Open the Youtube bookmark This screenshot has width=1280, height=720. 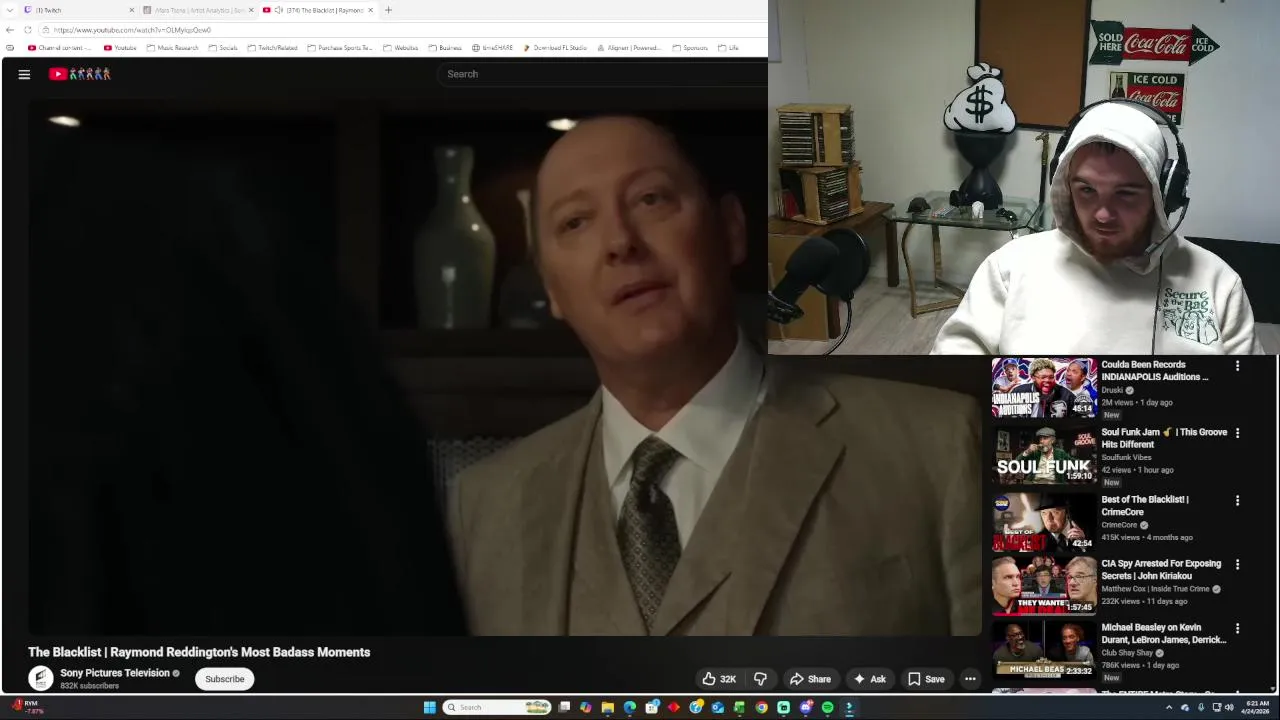[120, 48]
